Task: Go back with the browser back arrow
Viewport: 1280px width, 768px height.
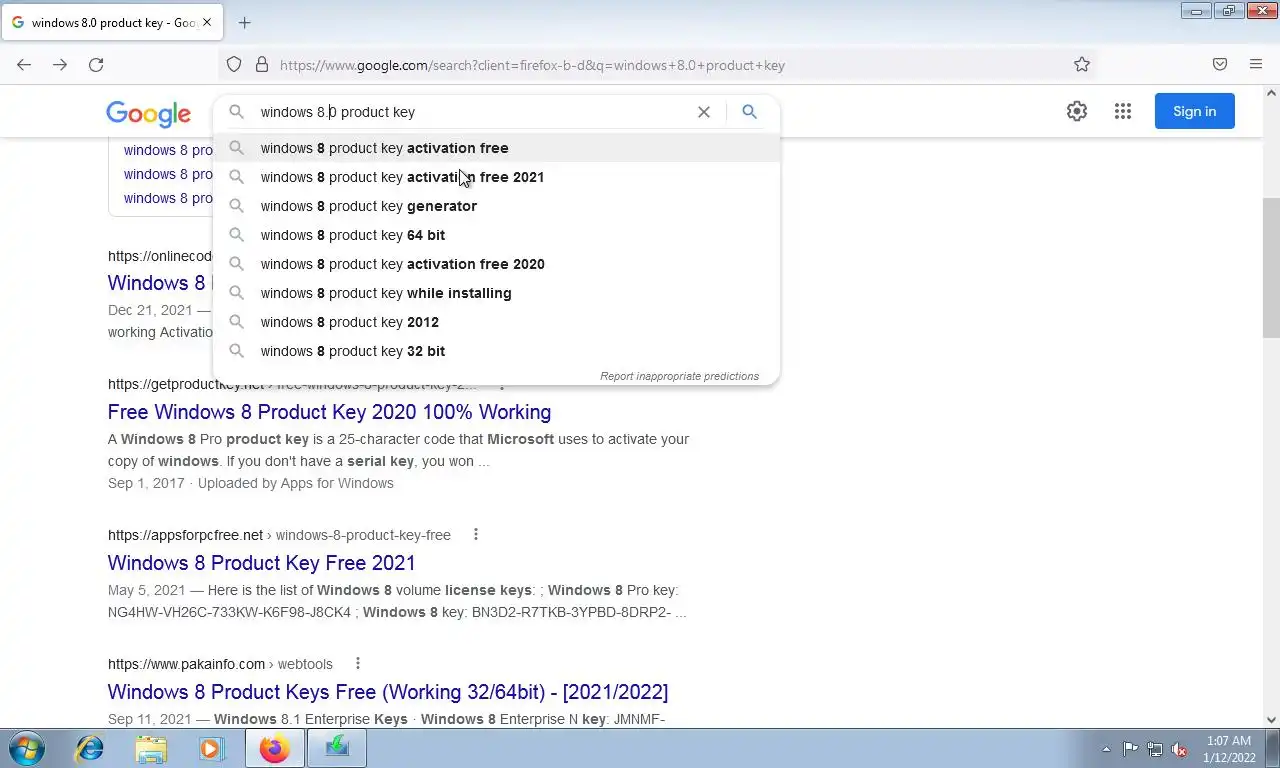Action: [24, 65]
